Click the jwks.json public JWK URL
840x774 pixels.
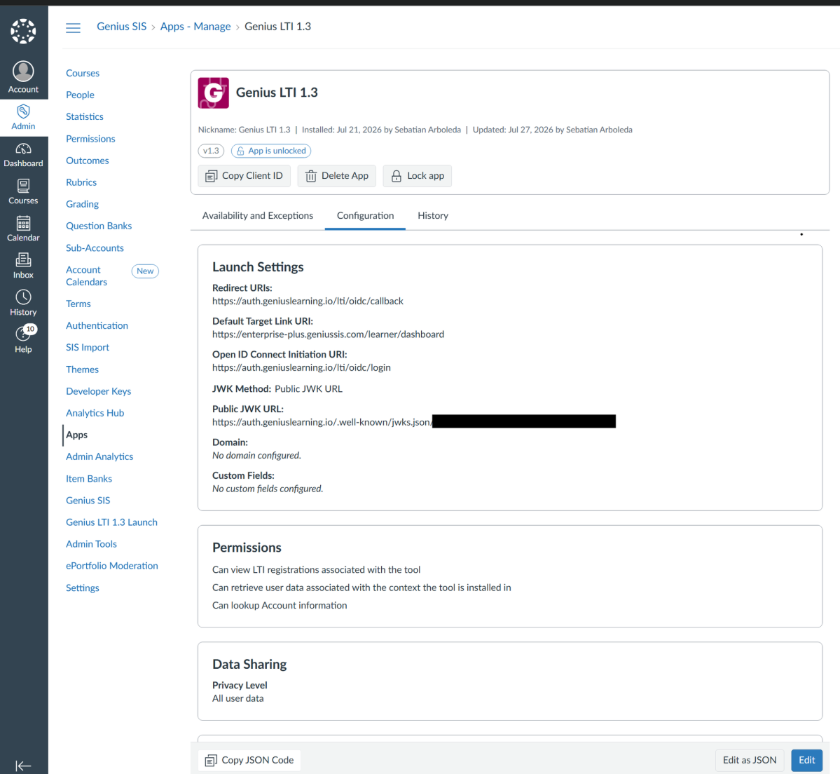322,423
